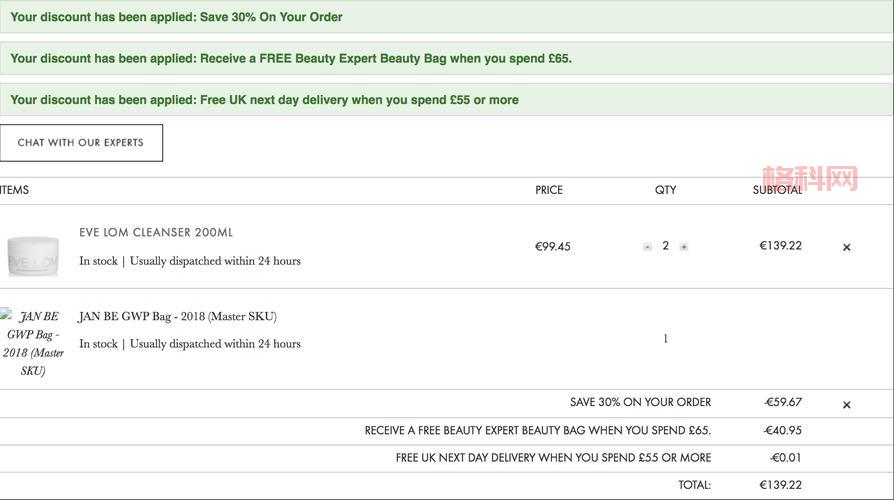Click the Save 30% applied discount banner

click(447, 17)
